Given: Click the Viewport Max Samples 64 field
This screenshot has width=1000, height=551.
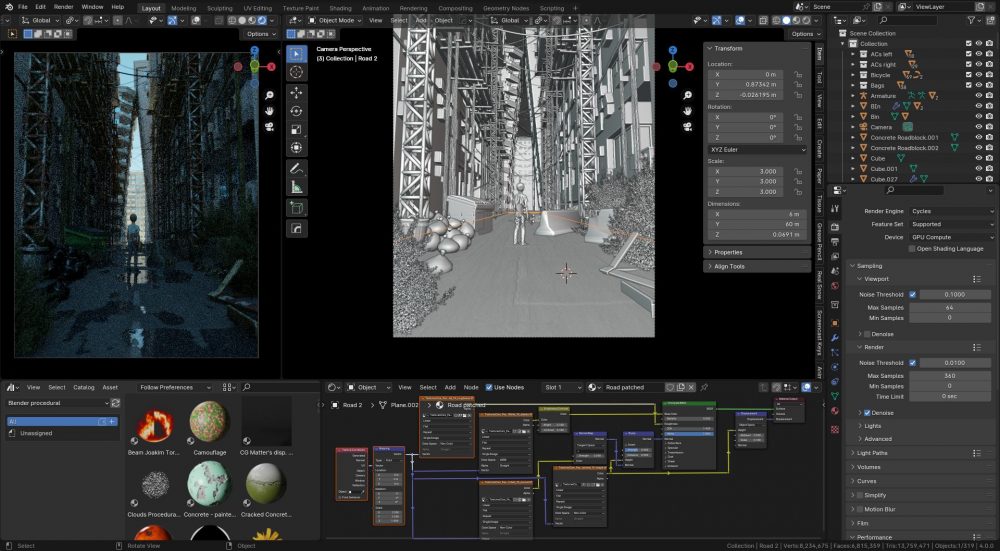Looking at the screenshot, I should [x=950, y=307].
